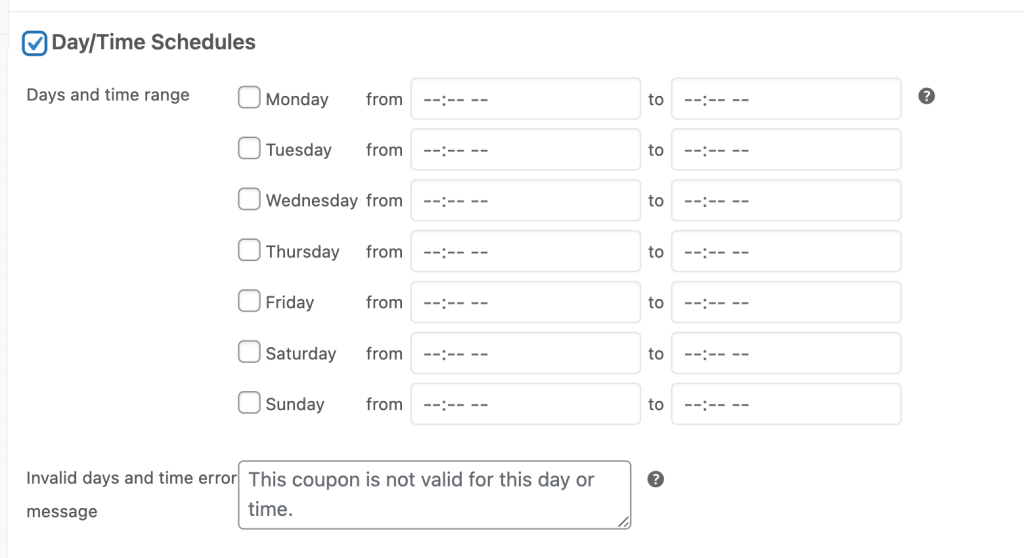Screen dimensions: 1024x558
Task: Click the Tuesday day label
Action: 298,150
